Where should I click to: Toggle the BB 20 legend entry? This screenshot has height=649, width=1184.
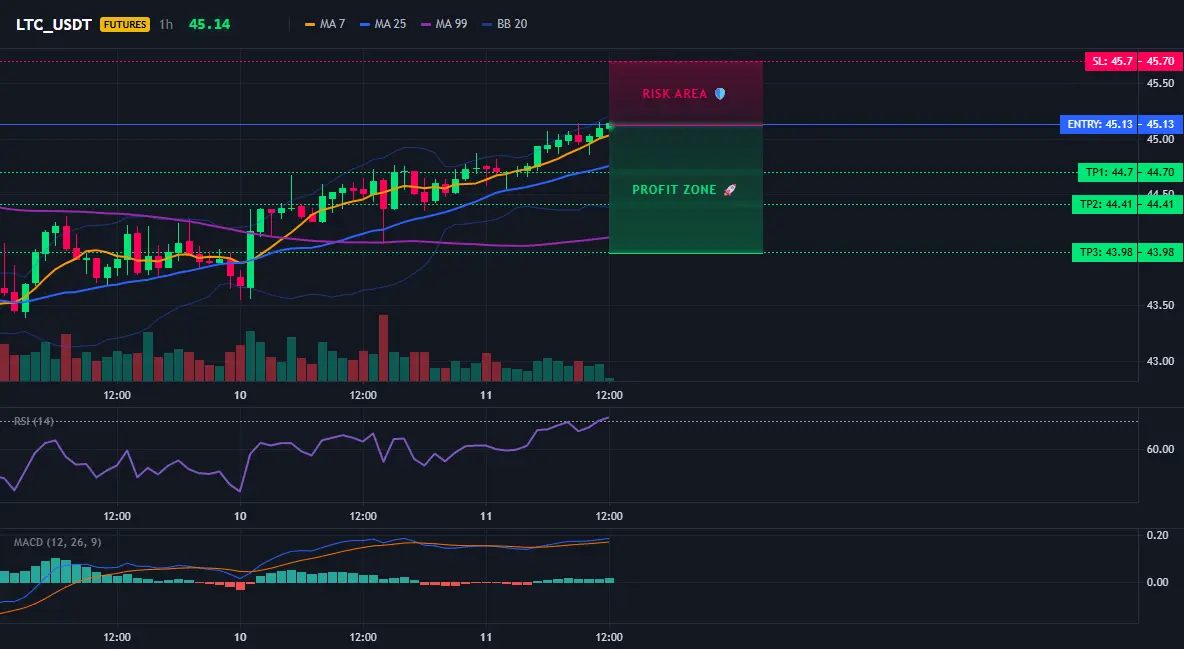[x=505, y=24]
